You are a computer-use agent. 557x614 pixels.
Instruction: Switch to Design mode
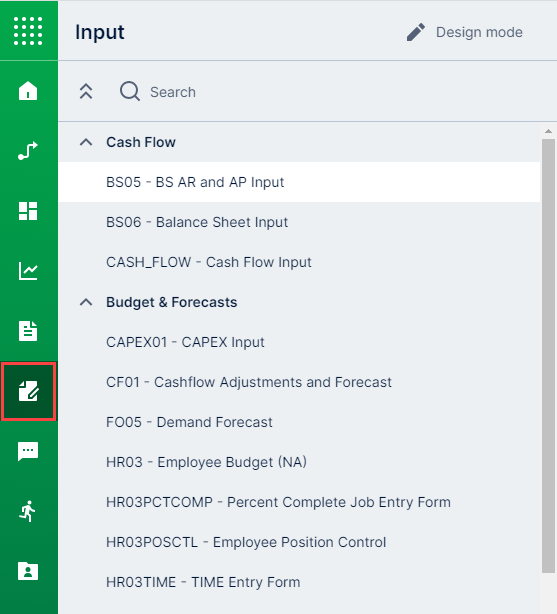tap(464, 32)
